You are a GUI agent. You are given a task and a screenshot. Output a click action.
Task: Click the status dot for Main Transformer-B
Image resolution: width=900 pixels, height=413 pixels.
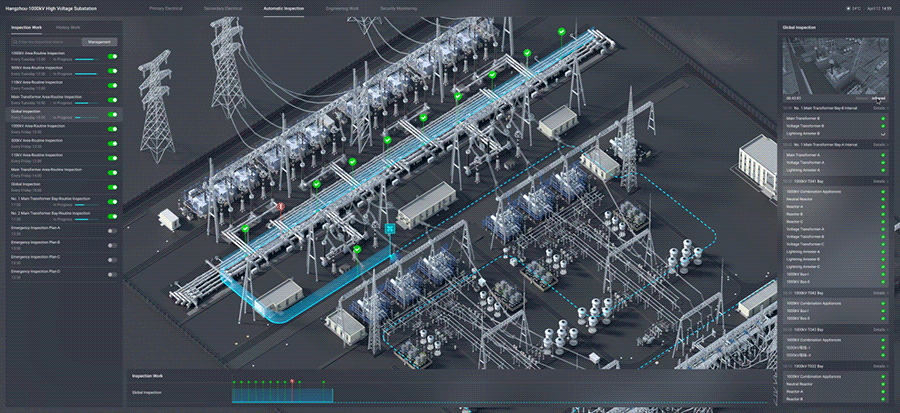[883, 119]
